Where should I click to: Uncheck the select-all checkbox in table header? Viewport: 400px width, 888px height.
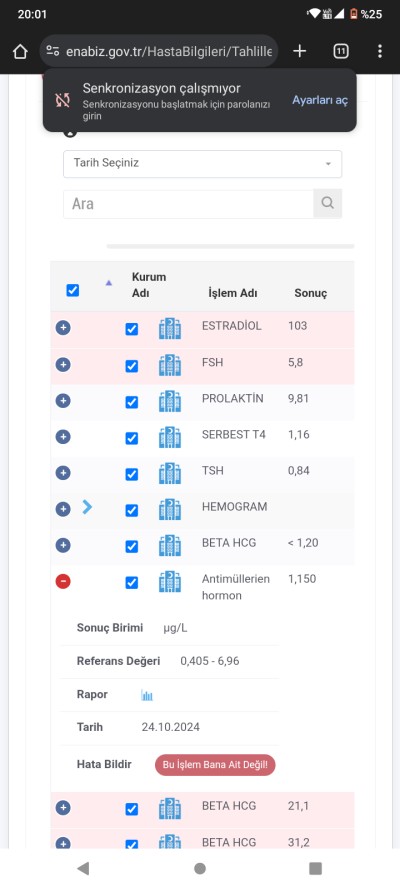click(x=73, y=291)
